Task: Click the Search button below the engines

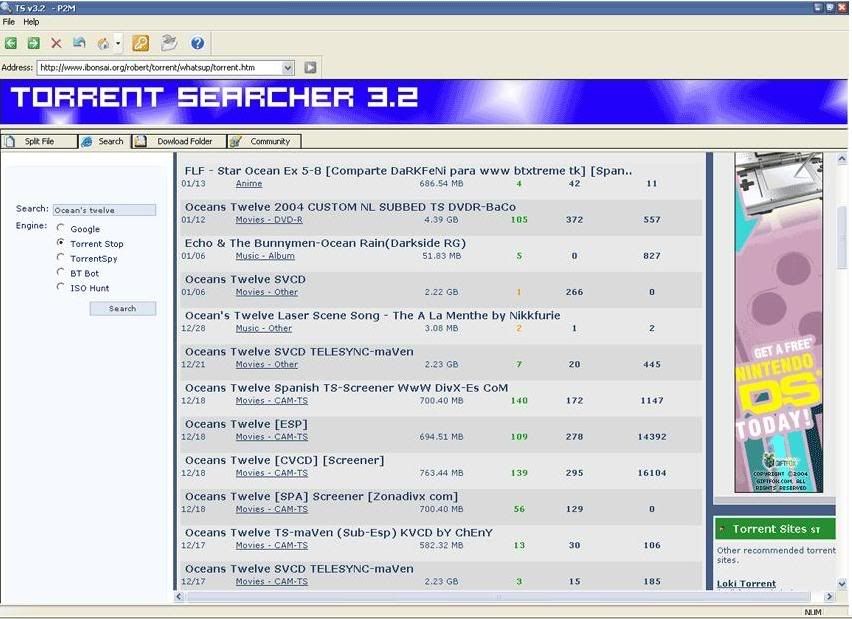Action: click(123, 309)
